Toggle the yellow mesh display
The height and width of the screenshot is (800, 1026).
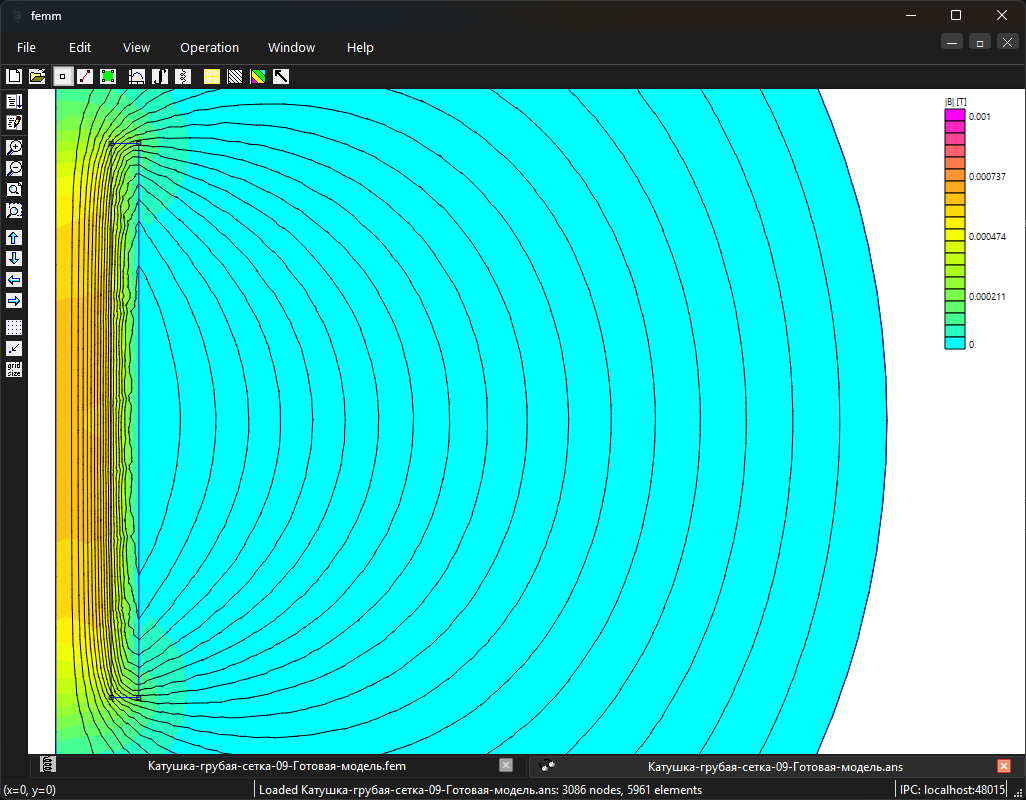click(211, 77)
